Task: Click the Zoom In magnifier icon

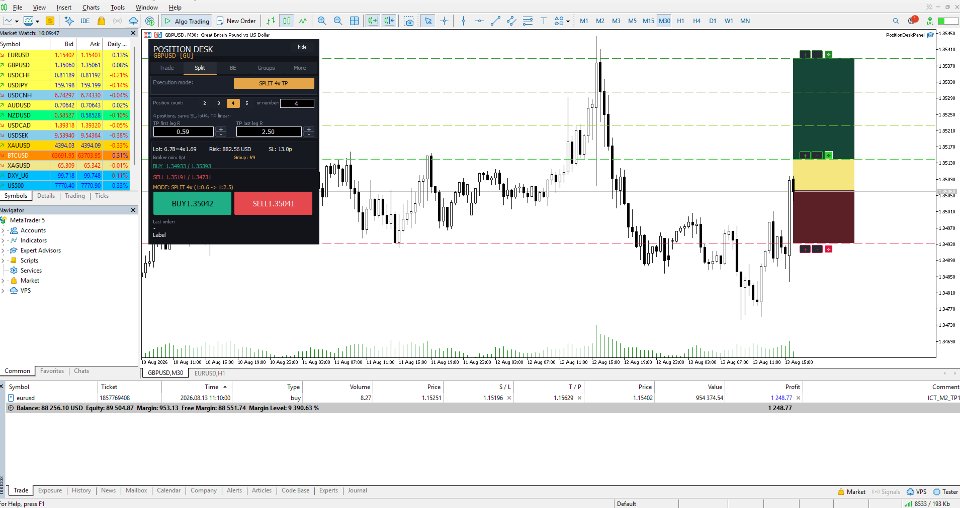Action: 321,21
